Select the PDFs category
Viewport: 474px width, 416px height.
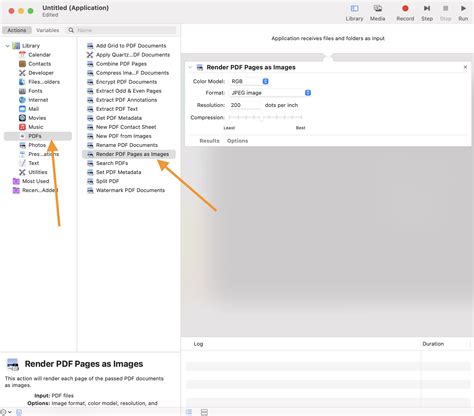(x=38, y=136)
